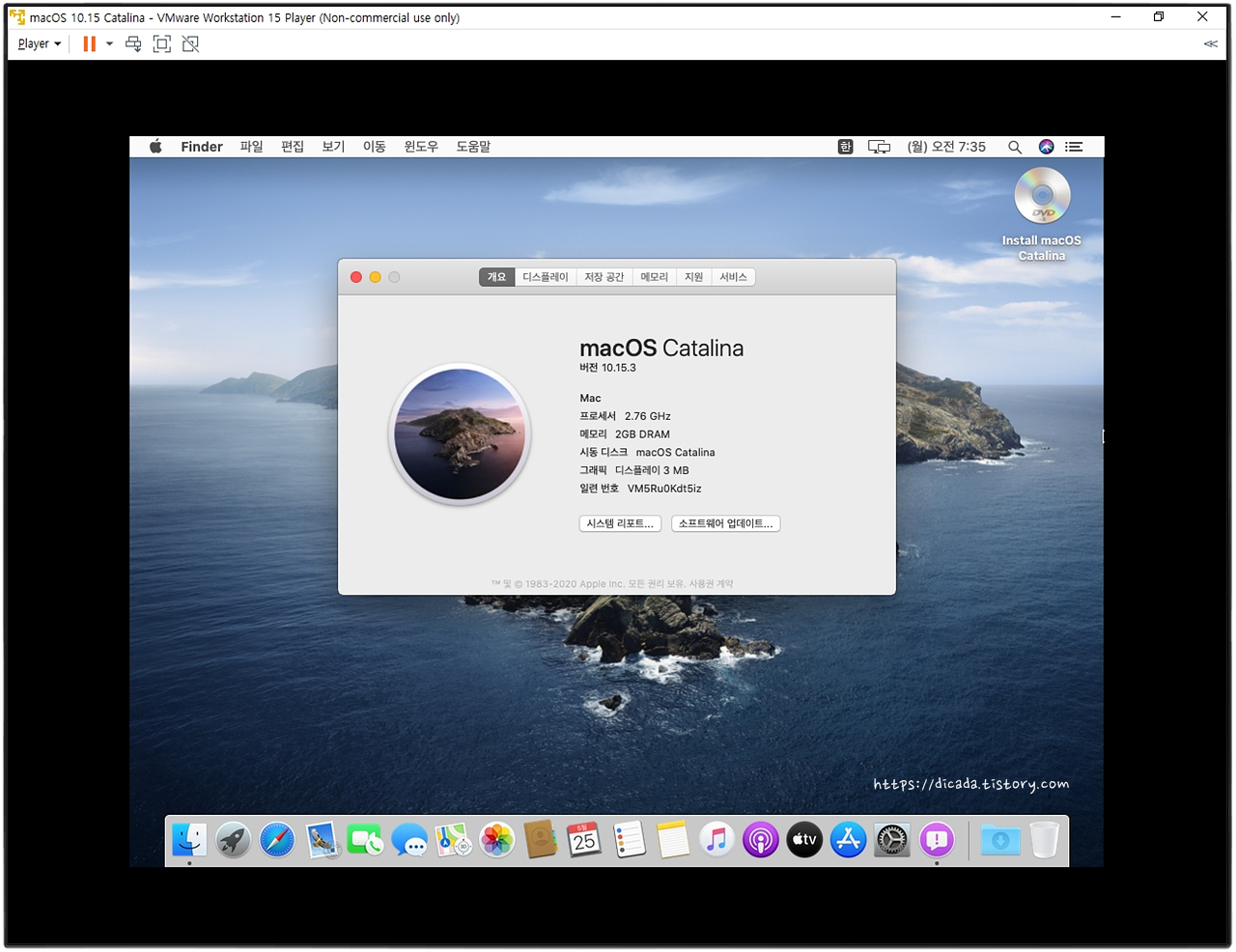1236x952 pixels.
Task: Open Photos flower icon in Dock
Action: point(497,841)
